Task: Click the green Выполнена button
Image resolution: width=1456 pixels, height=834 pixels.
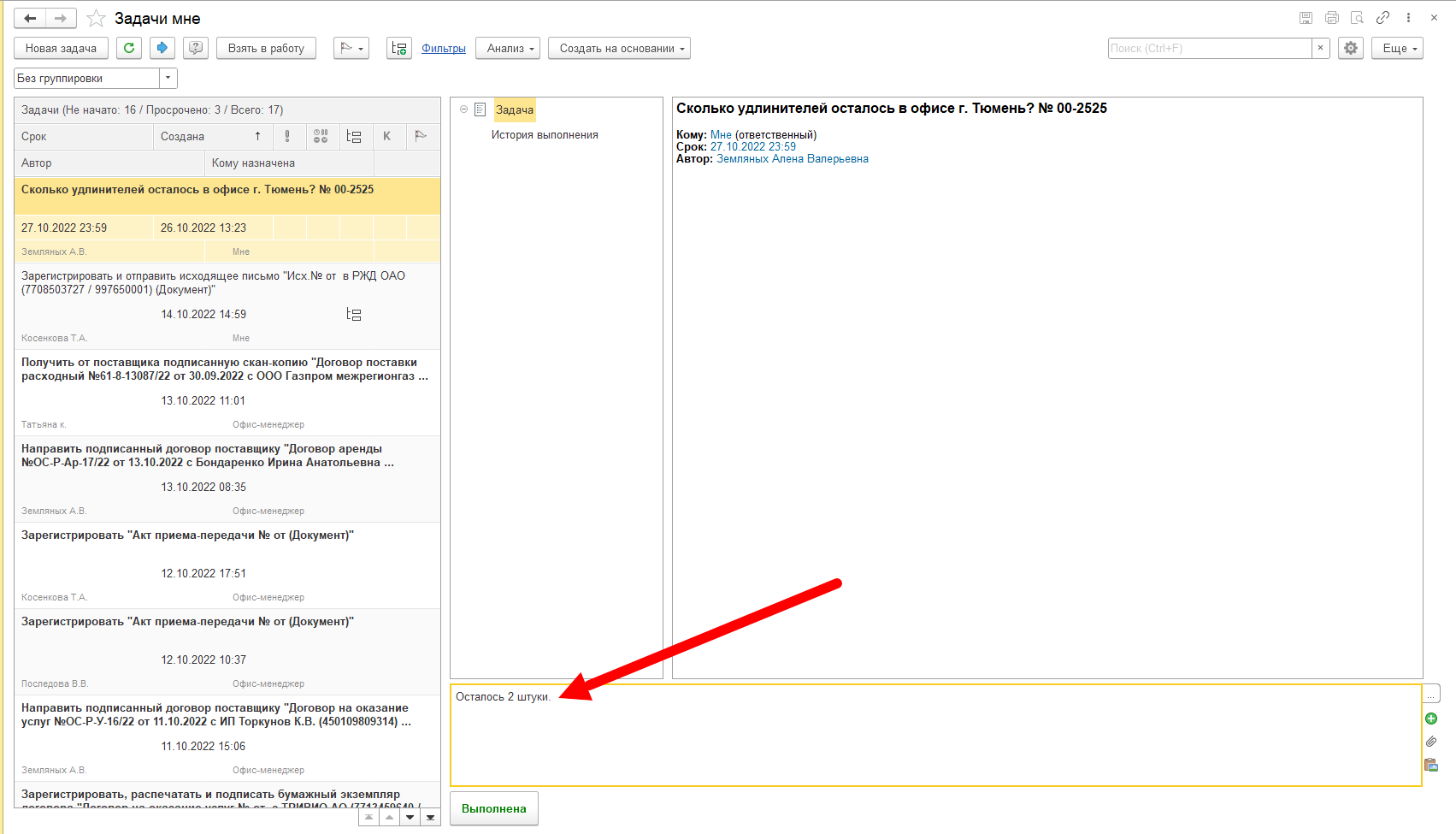Action: pos(494,808)
